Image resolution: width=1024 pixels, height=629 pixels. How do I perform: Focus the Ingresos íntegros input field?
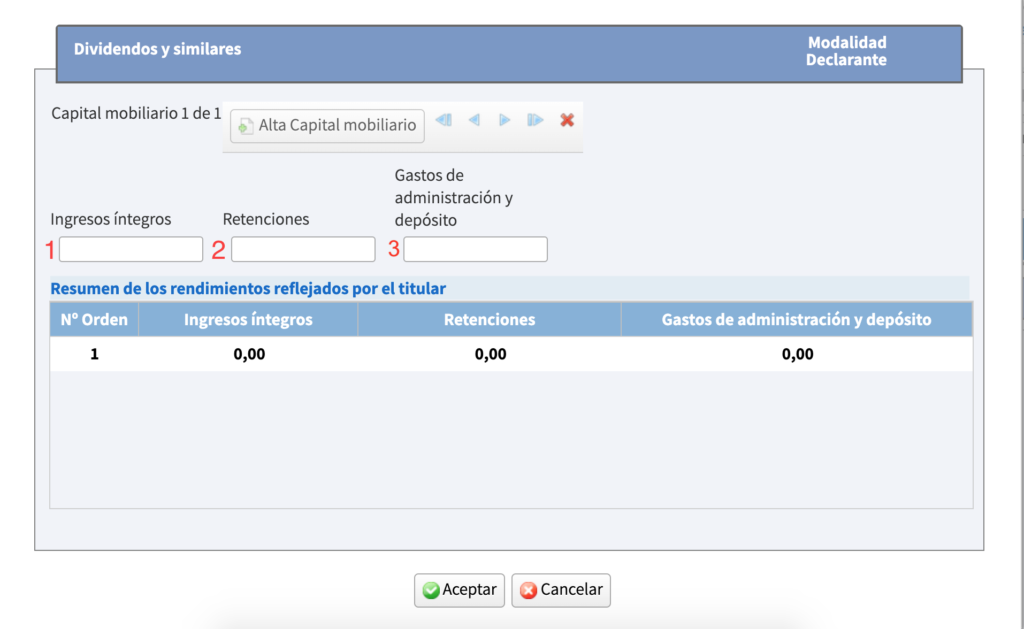coord(131,249)
